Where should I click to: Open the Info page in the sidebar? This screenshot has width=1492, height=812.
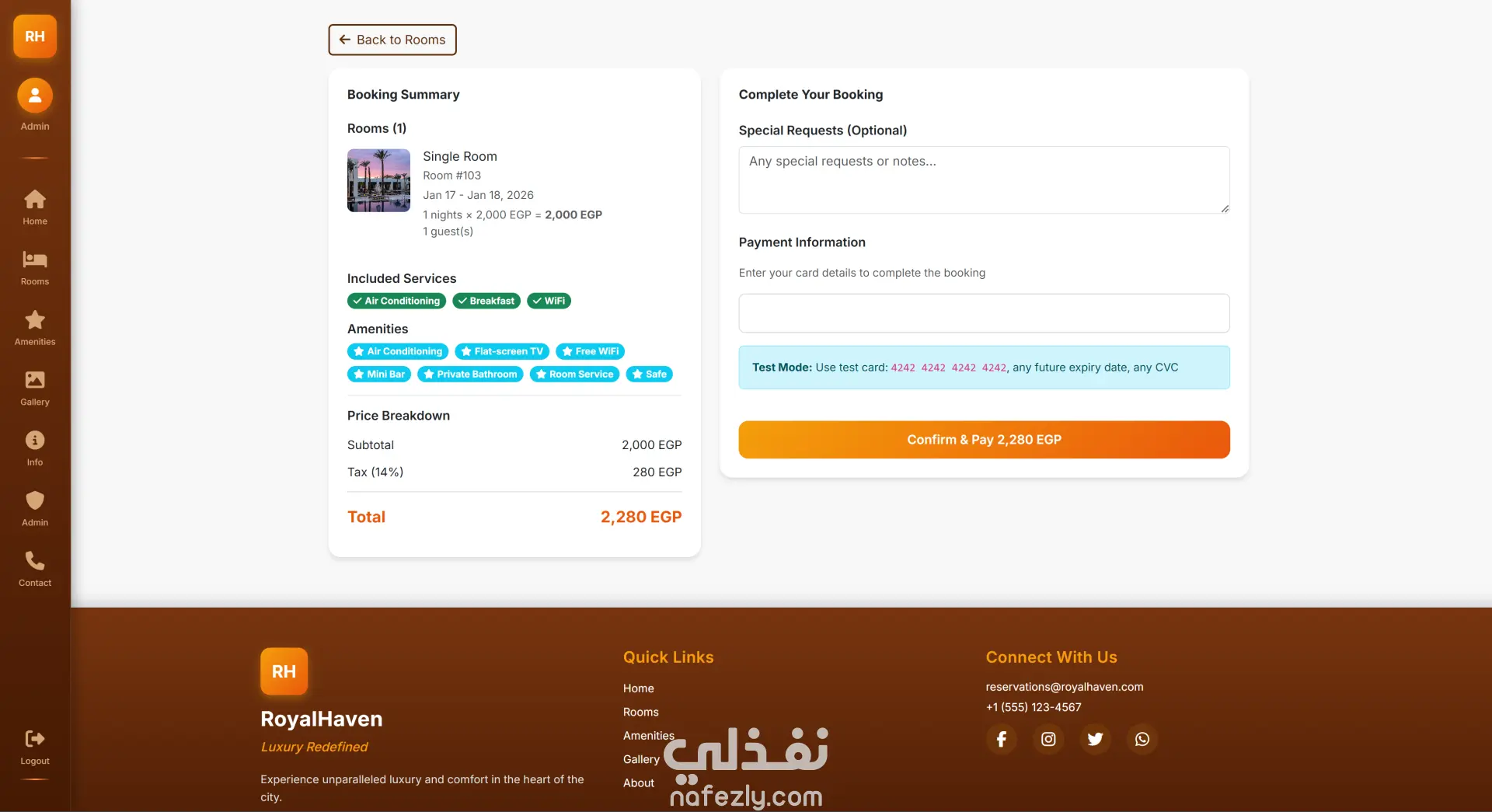pos(35,441)
